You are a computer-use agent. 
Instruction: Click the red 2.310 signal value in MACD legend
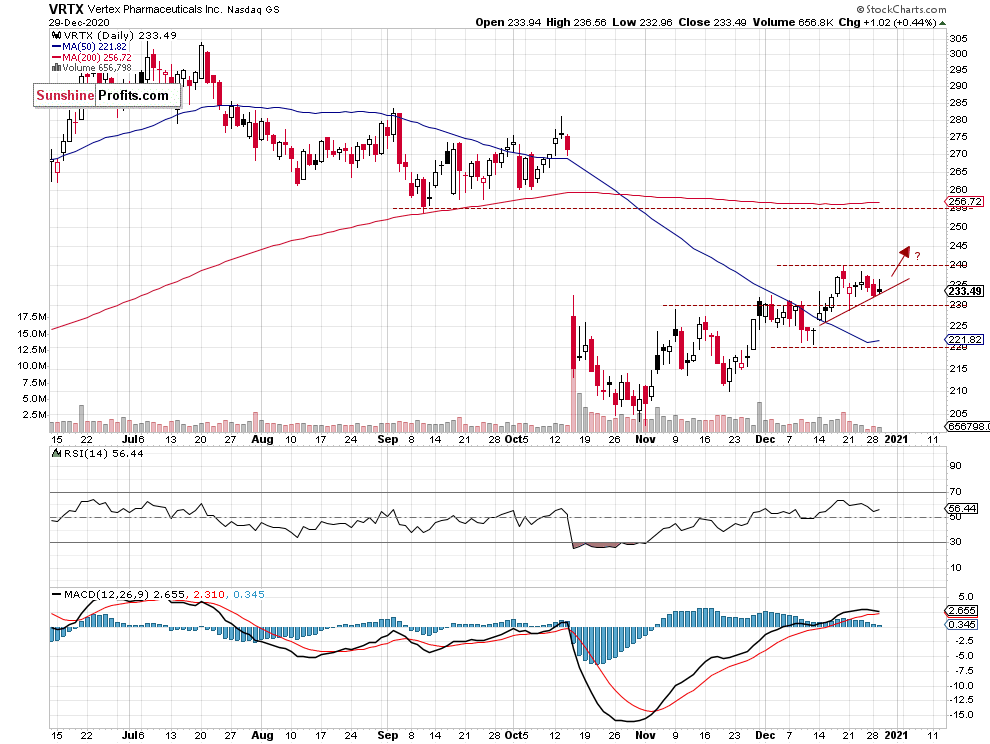pyautogui.click(x=209, y=594)
